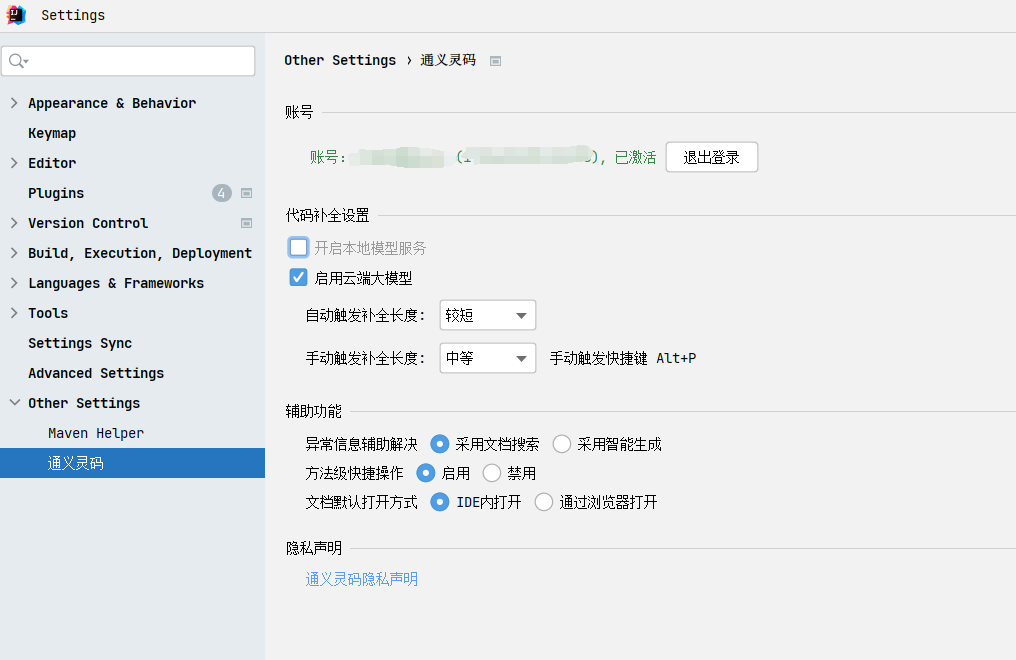This screenshot has width=1016, height=660.
Task: Expand Build, Execution, Deployment node
Action: pyautogui.click(x=14, y=253)
